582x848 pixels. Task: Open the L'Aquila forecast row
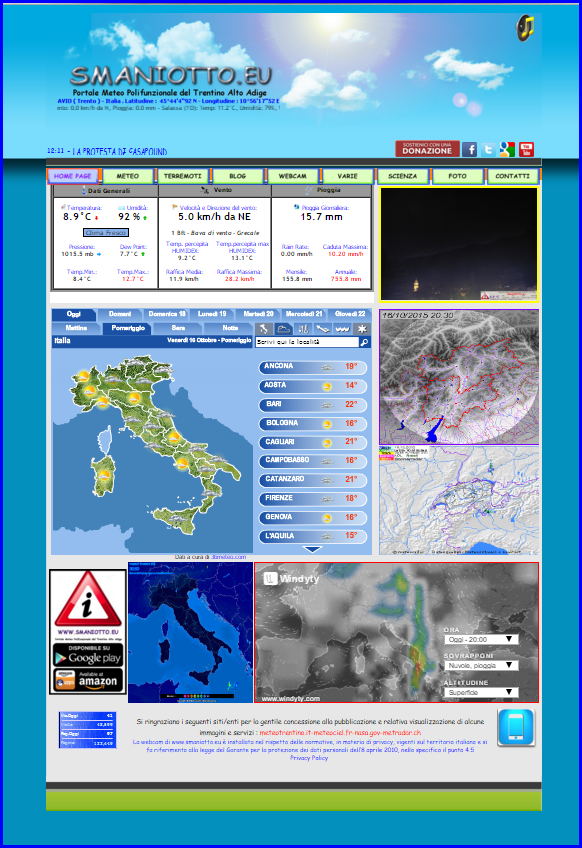pyautogui.click(x=313, y=536)
